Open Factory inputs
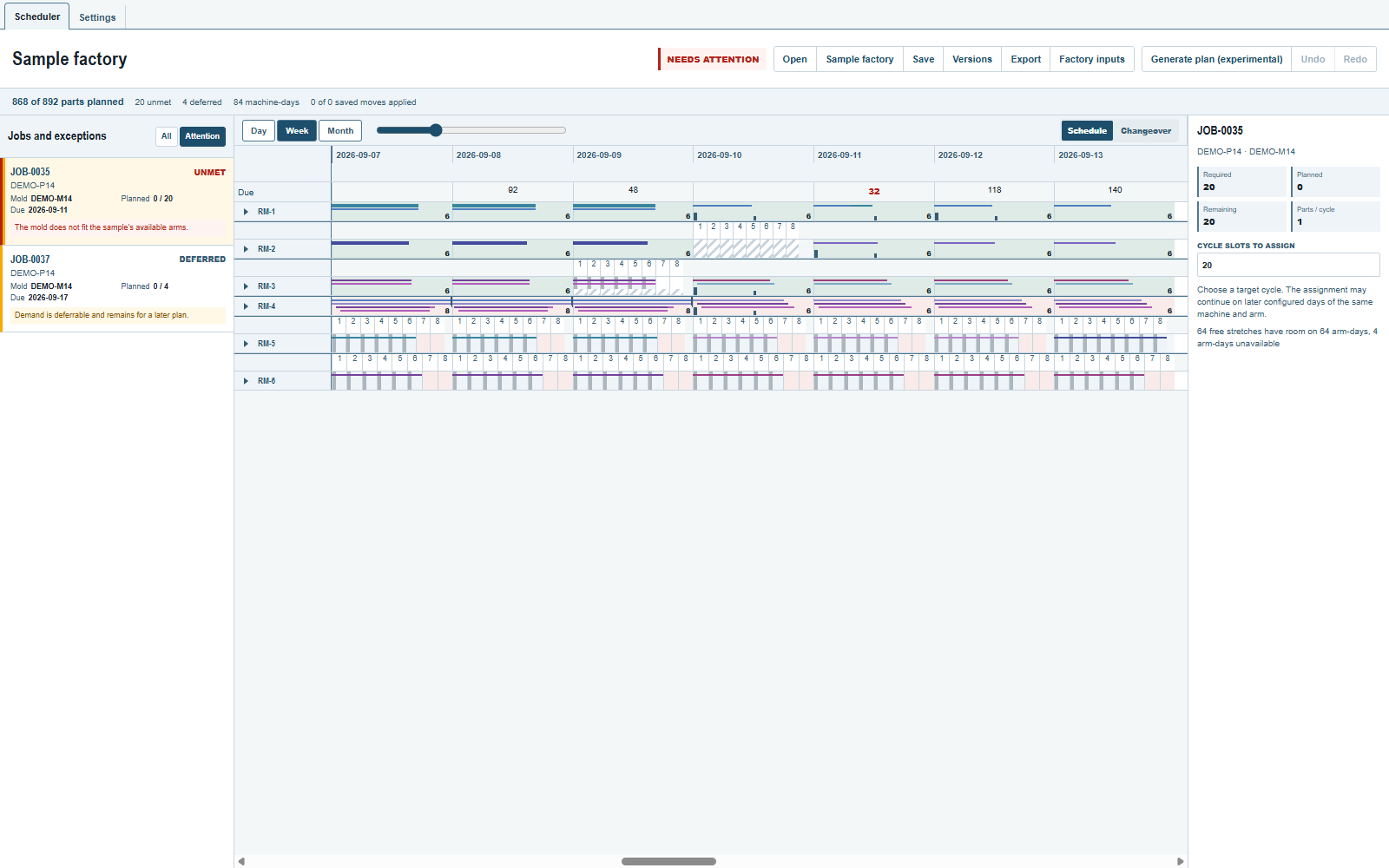The height and width of the screenshot is (868, 1389). tap(1092, 59)
